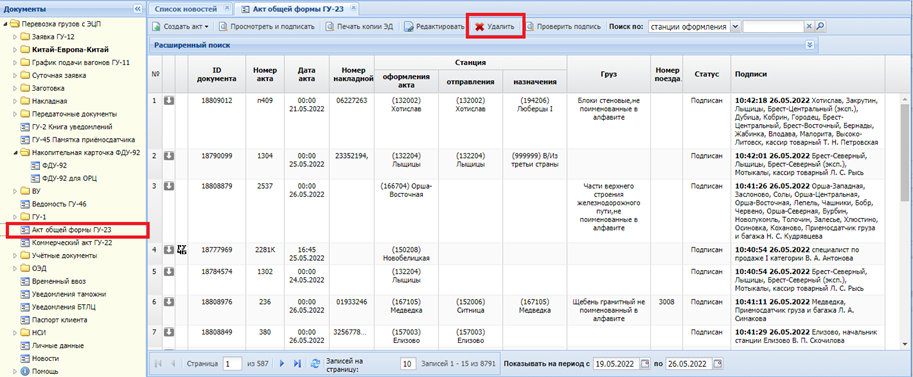
Task: Download icon for document 18777969
Action: tap(169, 249)
